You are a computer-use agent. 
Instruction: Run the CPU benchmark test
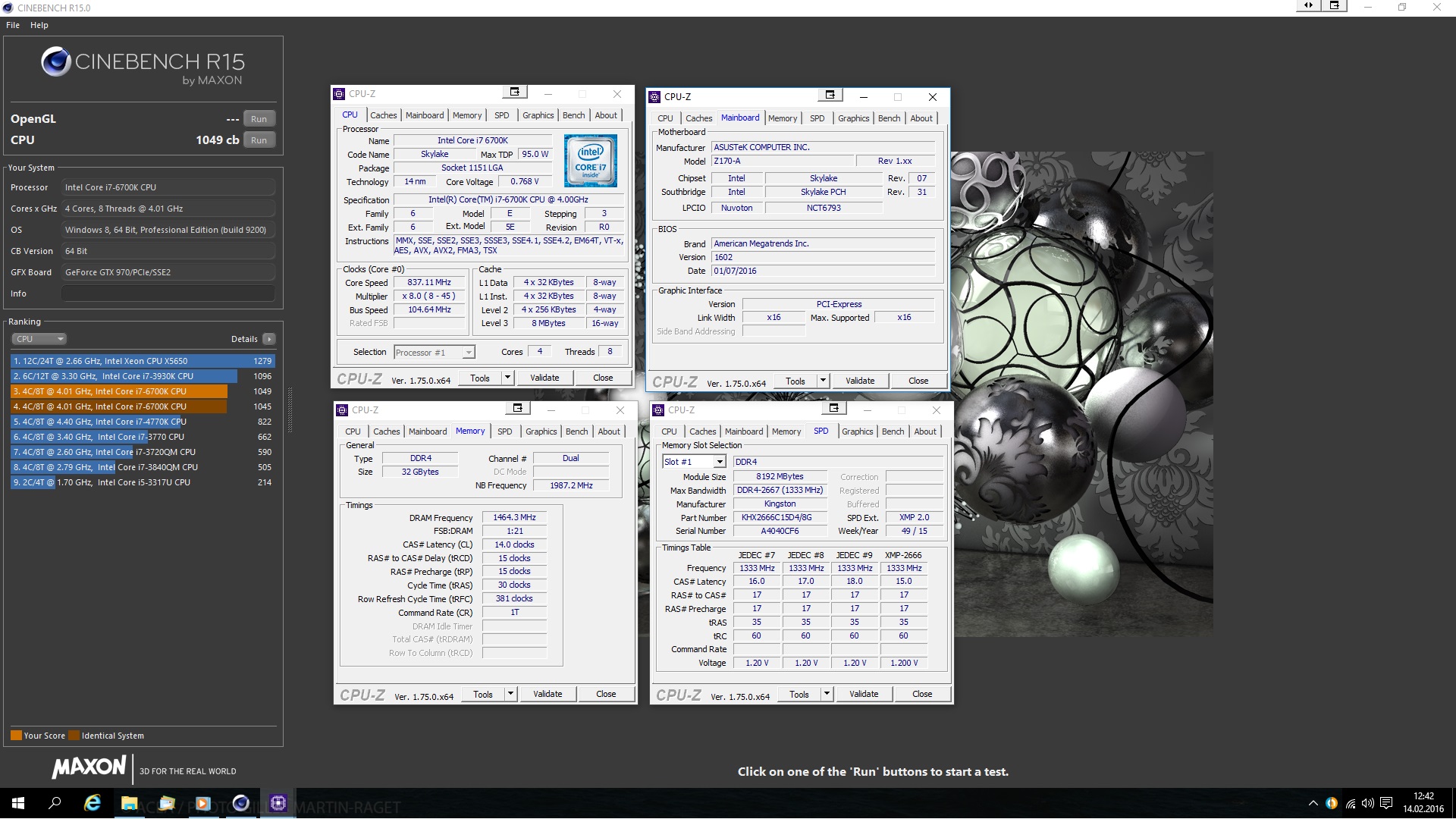[x=259, y=140]
